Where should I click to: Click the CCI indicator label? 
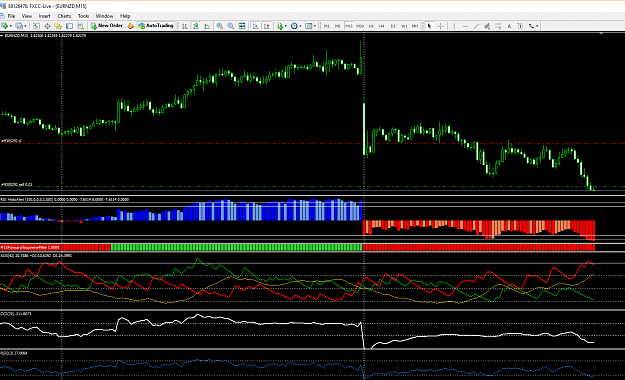tap(16, 314)
